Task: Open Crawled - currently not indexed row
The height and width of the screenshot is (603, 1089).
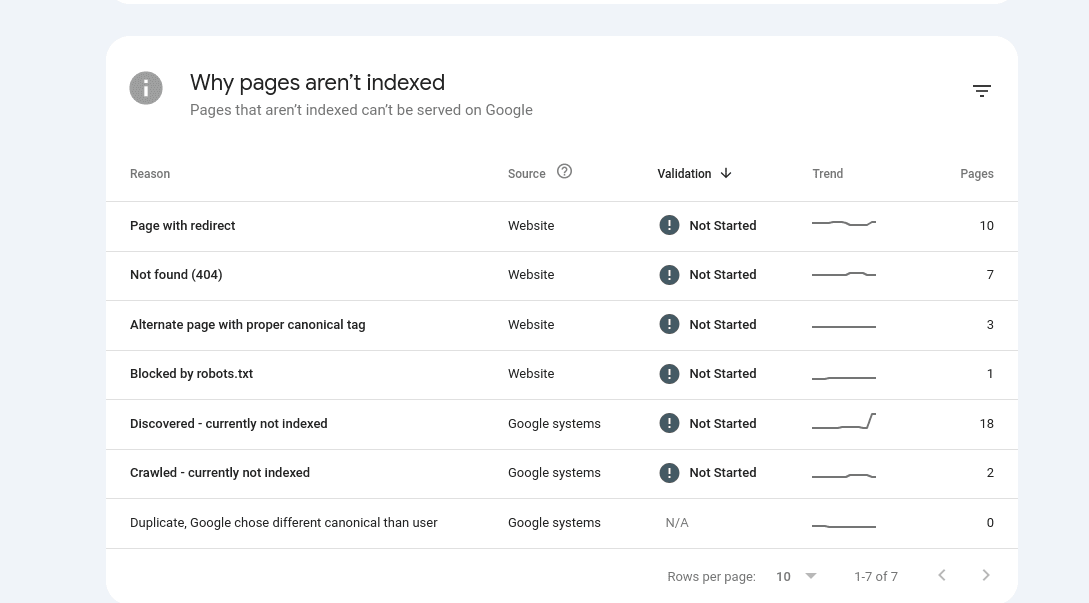Action: [220, 473]
